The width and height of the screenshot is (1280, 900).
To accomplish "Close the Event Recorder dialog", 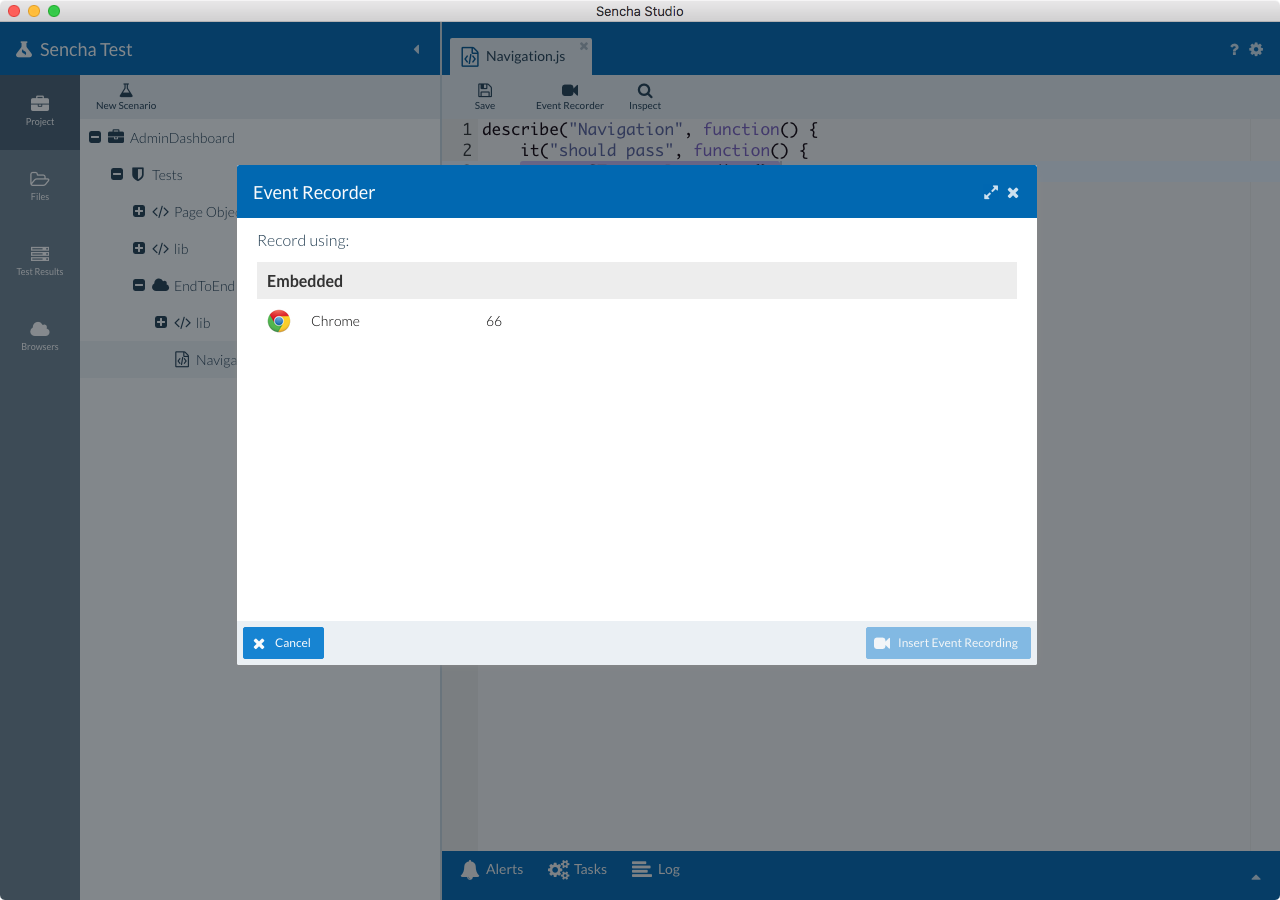I will pos(1013,193).
